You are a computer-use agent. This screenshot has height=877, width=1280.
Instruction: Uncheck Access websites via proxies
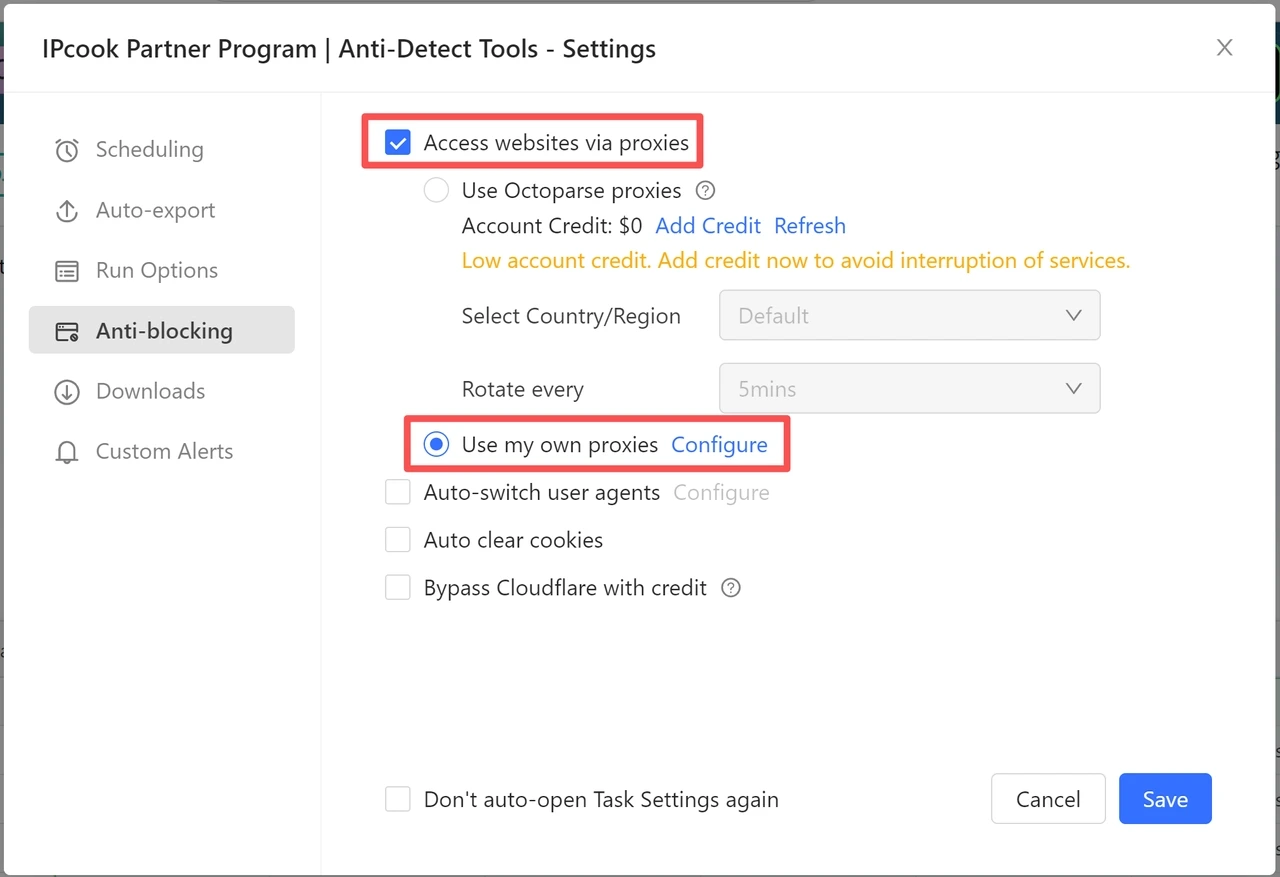click(x=398, y=142)
